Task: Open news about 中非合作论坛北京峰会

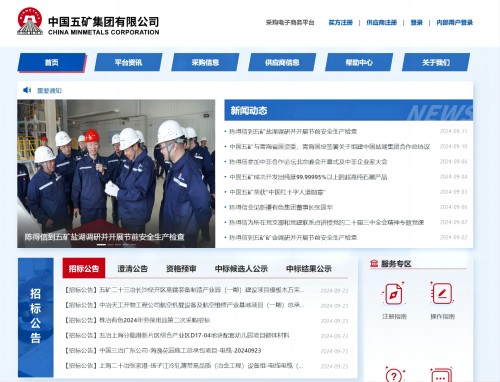Action: point(308,162)
